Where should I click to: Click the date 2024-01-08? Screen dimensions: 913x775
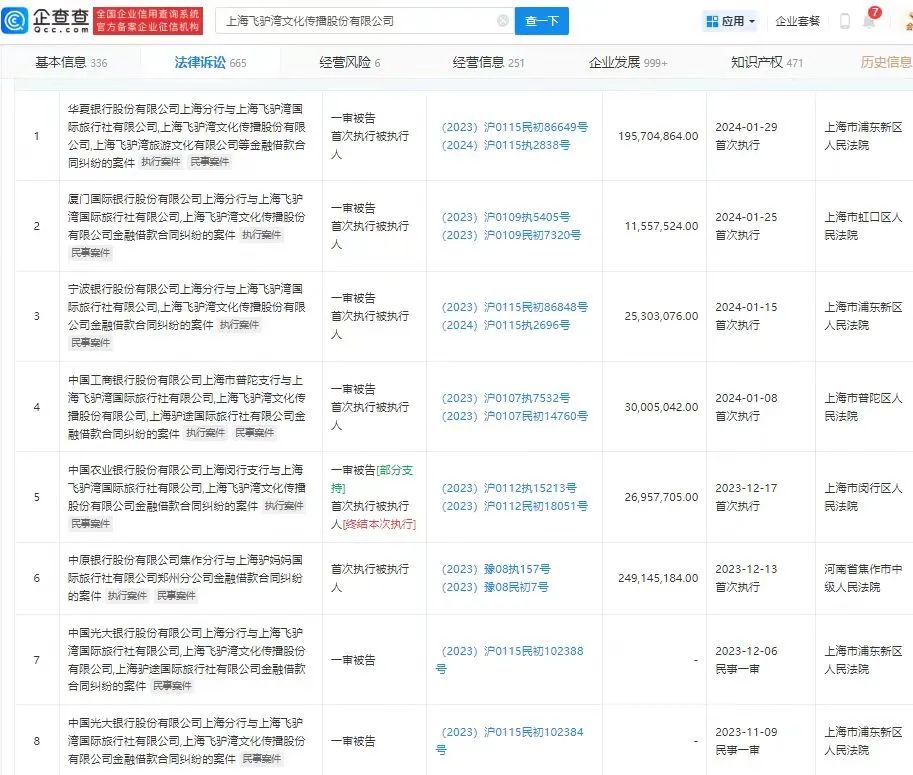(746, 398)
